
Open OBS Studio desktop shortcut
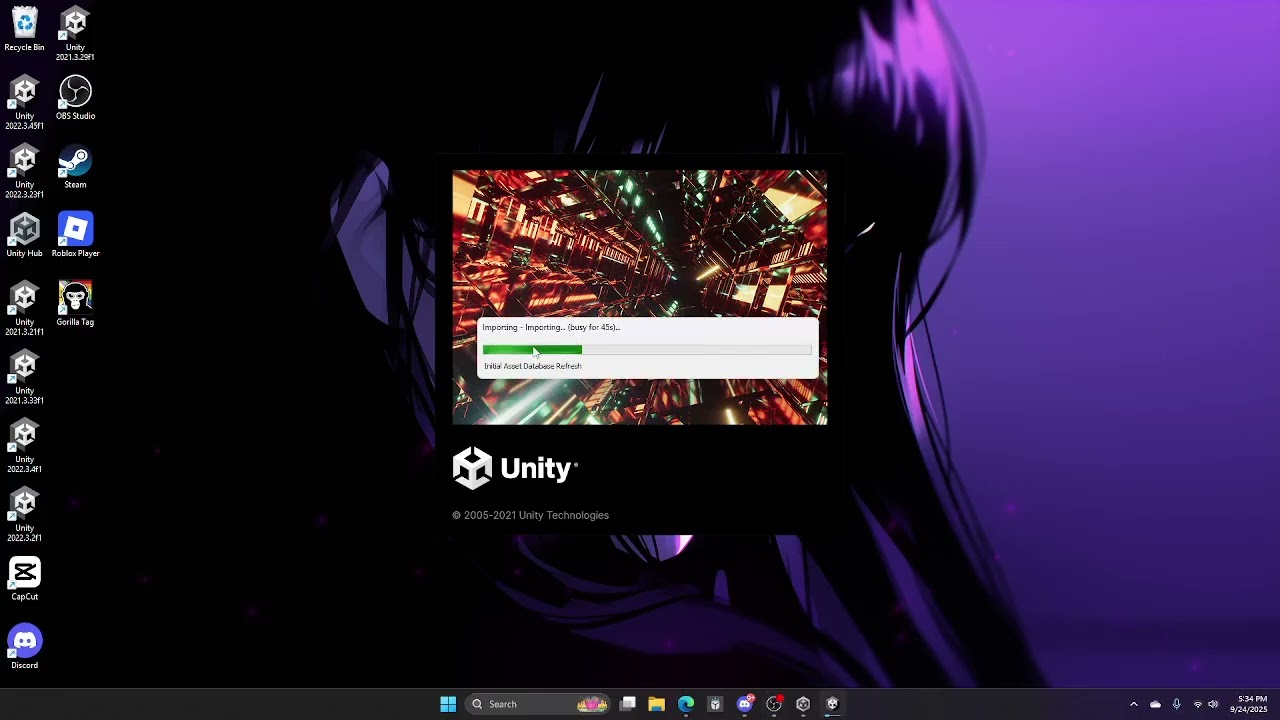click(x=75, y=98)
